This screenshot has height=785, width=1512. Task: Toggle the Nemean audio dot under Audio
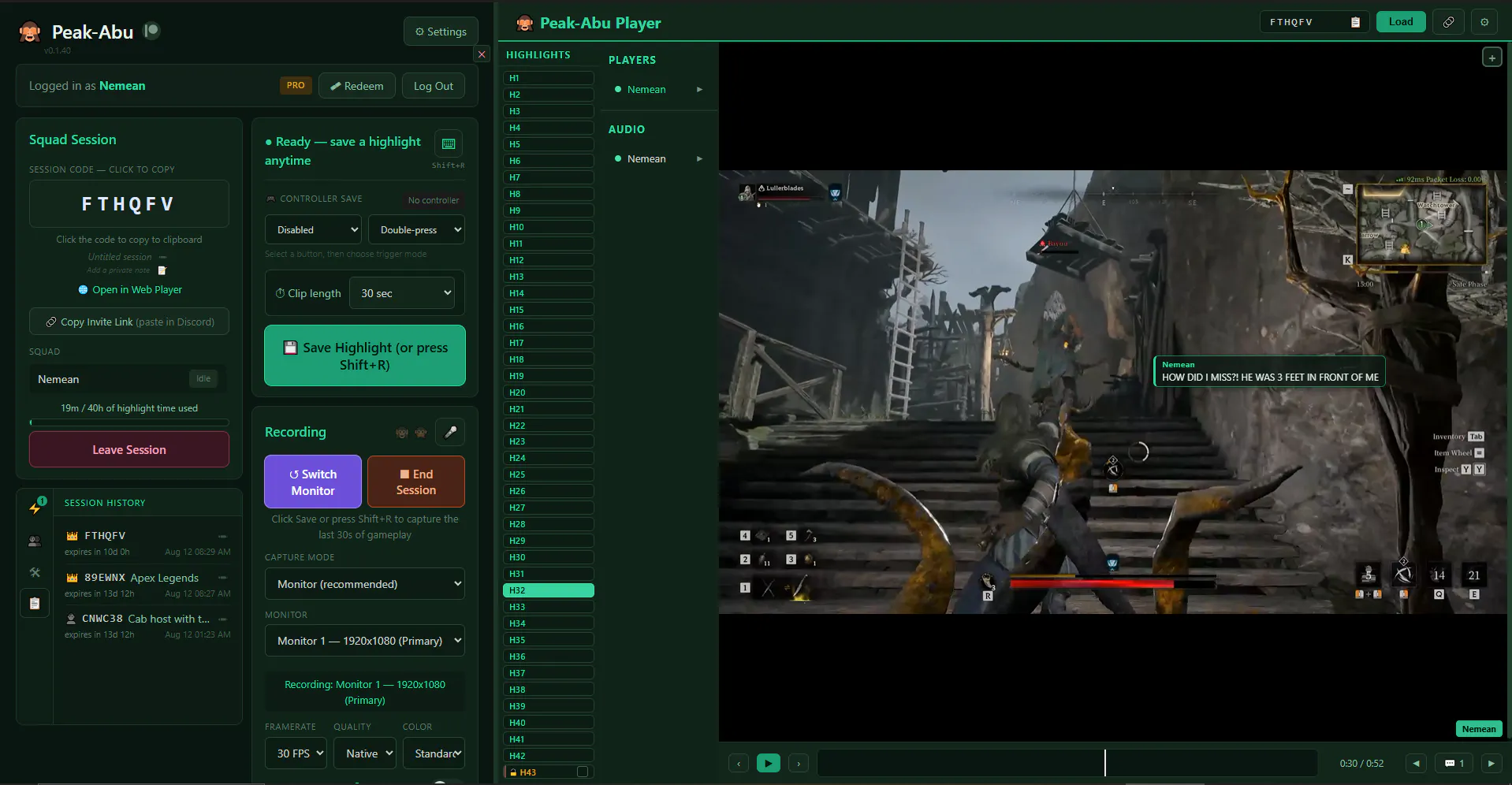click(618, 159)
